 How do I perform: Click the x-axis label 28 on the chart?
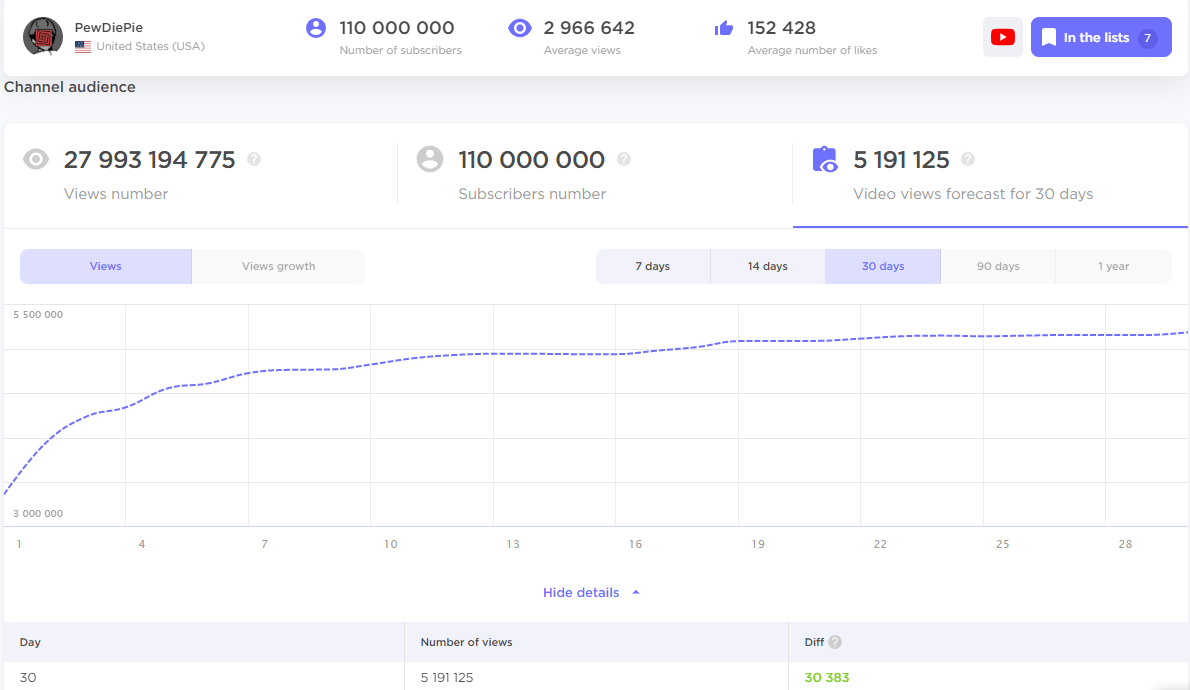point(1125,544)
